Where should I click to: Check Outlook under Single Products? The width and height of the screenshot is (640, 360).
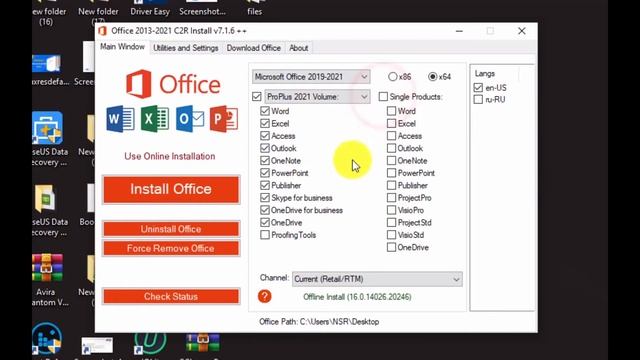[391, 148]
